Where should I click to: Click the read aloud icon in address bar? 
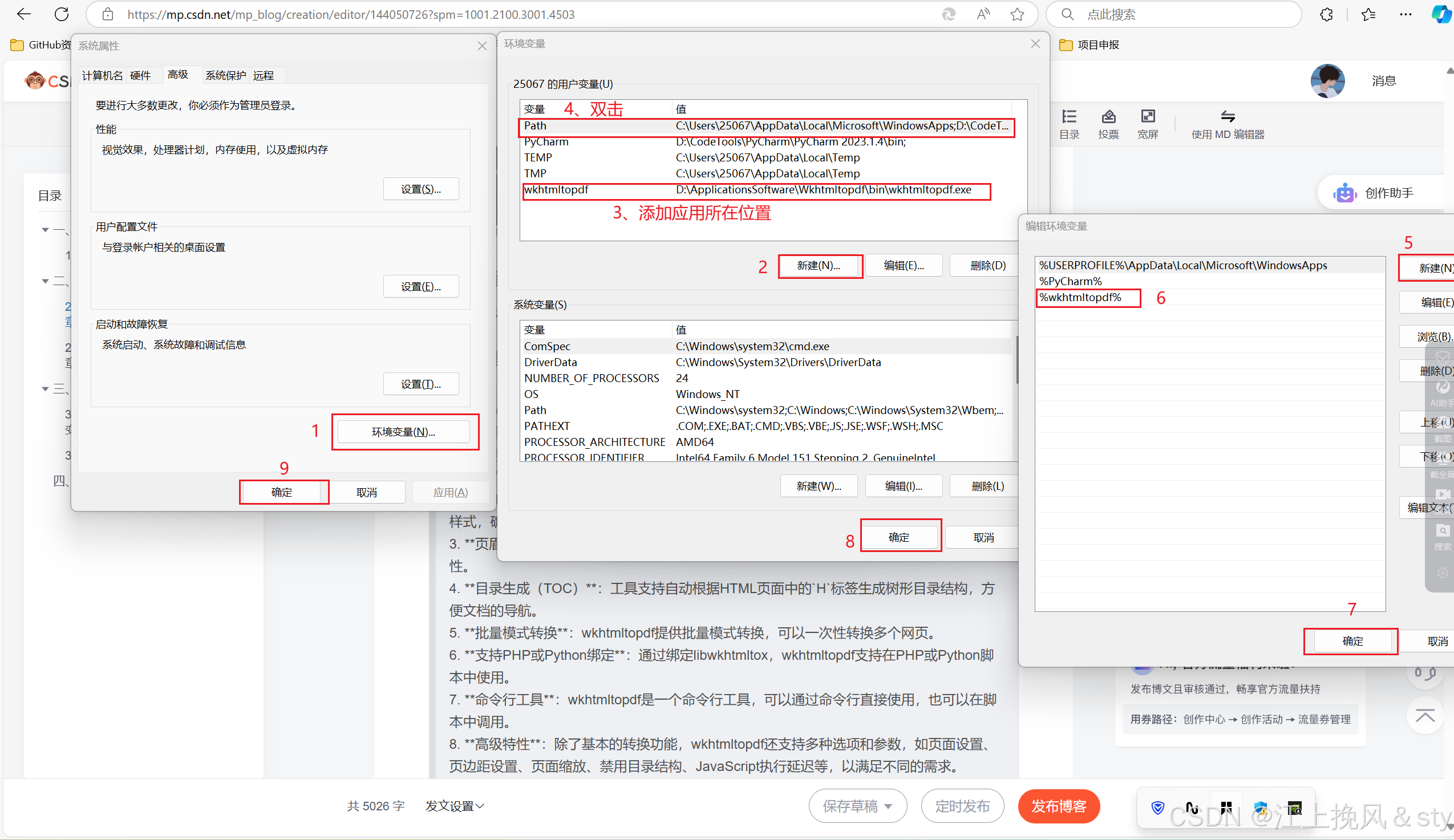(983, 14)
